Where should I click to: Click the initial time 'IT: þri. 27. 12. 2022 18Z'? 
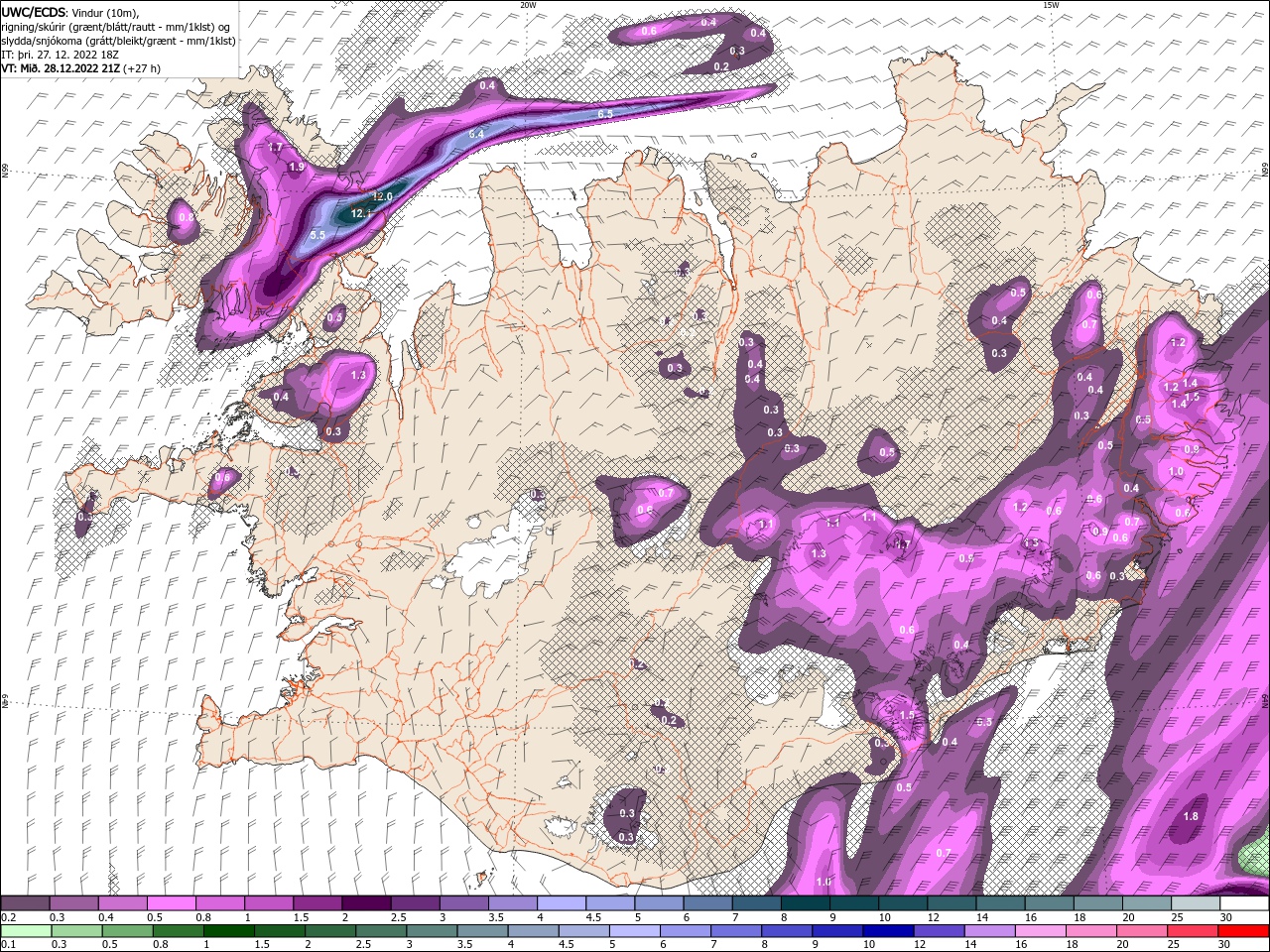click(x=60, y=55)
